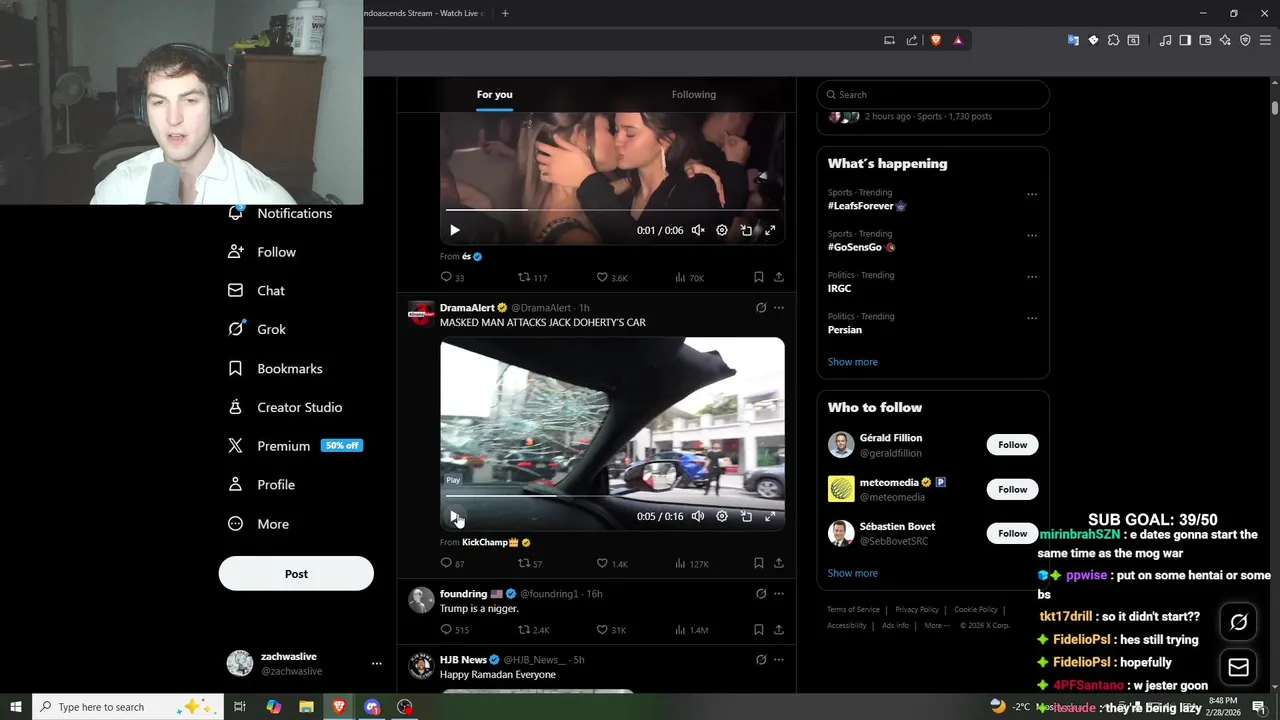Repost the DramaAlert post
Viewport: 1280px width, 720px height.
pyautogui.click(x=530, y=563)
